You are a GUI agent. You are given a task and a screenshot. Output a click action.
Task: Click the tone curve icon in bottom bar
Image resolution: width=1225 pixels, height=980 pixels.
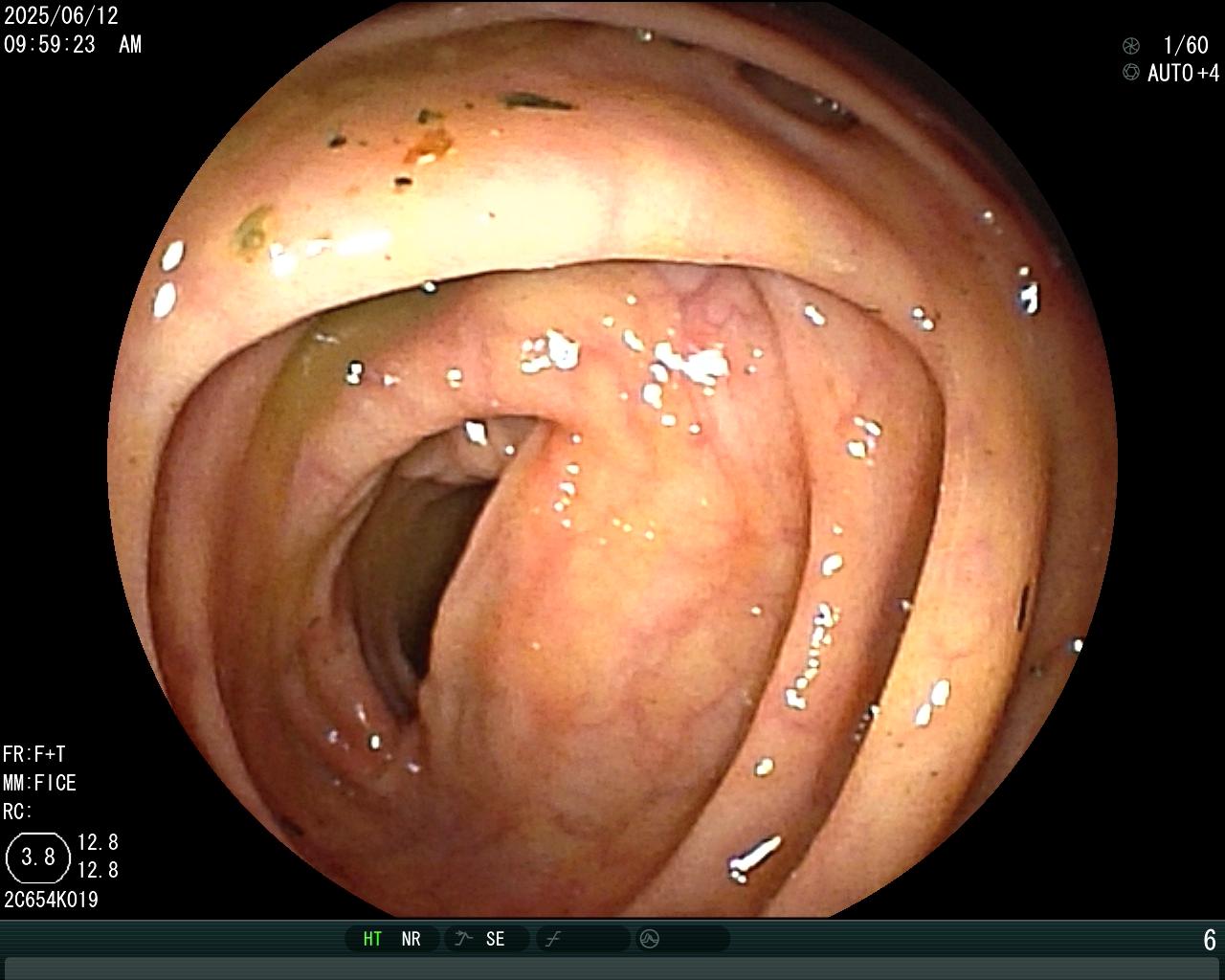click(553, 939)
